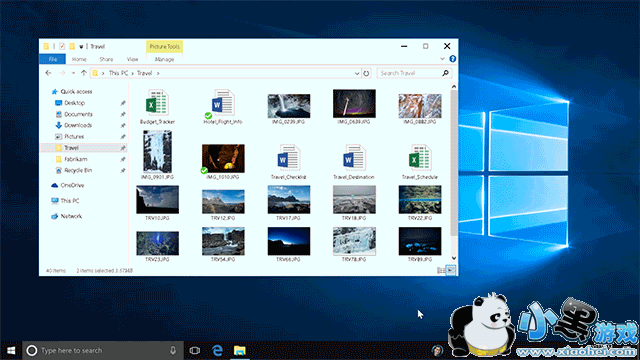Open the View ribbon tab

coord(132,59)
